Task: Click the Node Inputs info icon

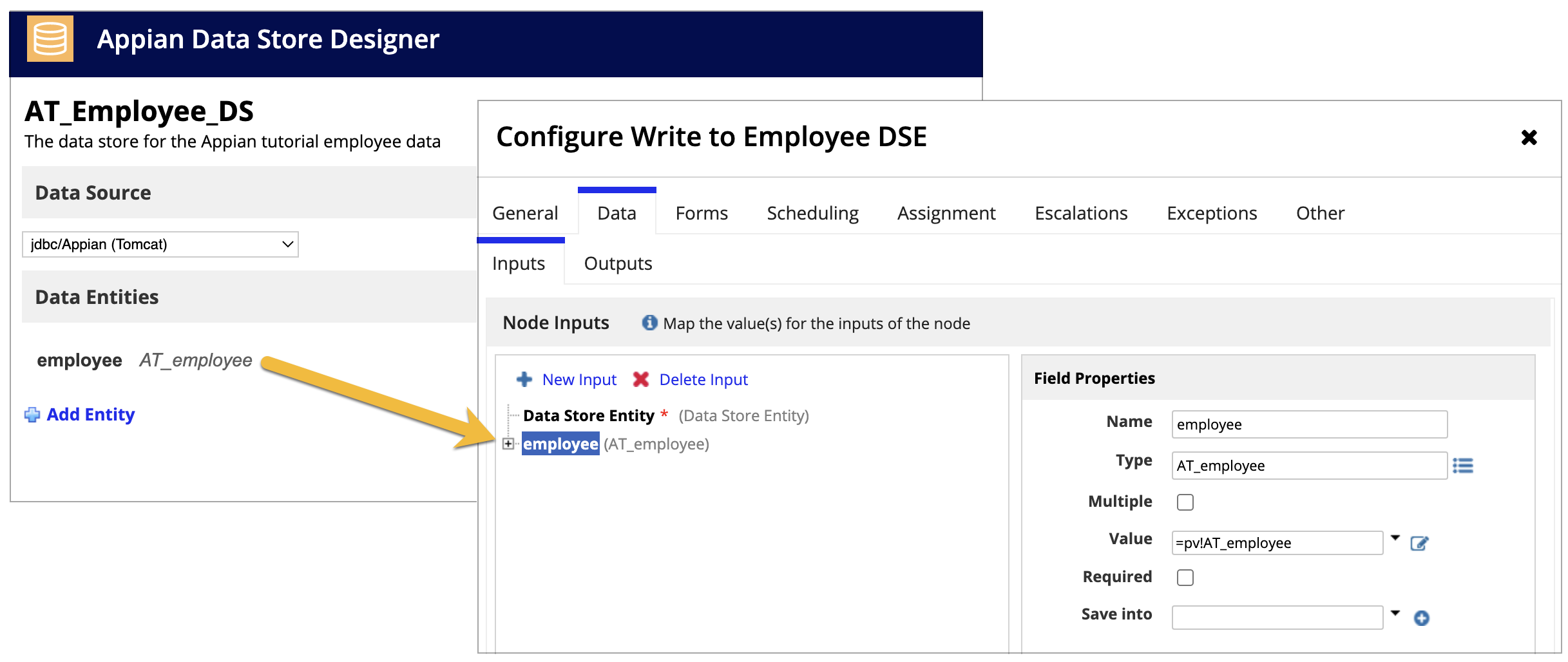Action: click(649, 323)
